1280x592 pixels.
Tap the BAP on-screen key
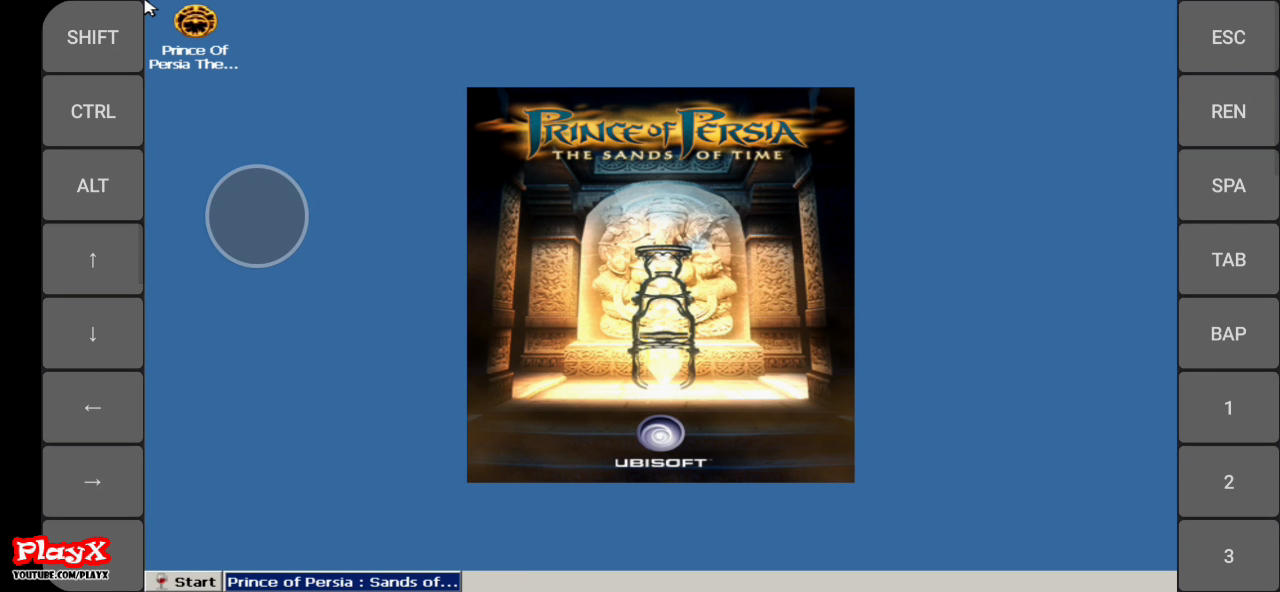point(1228,333)
